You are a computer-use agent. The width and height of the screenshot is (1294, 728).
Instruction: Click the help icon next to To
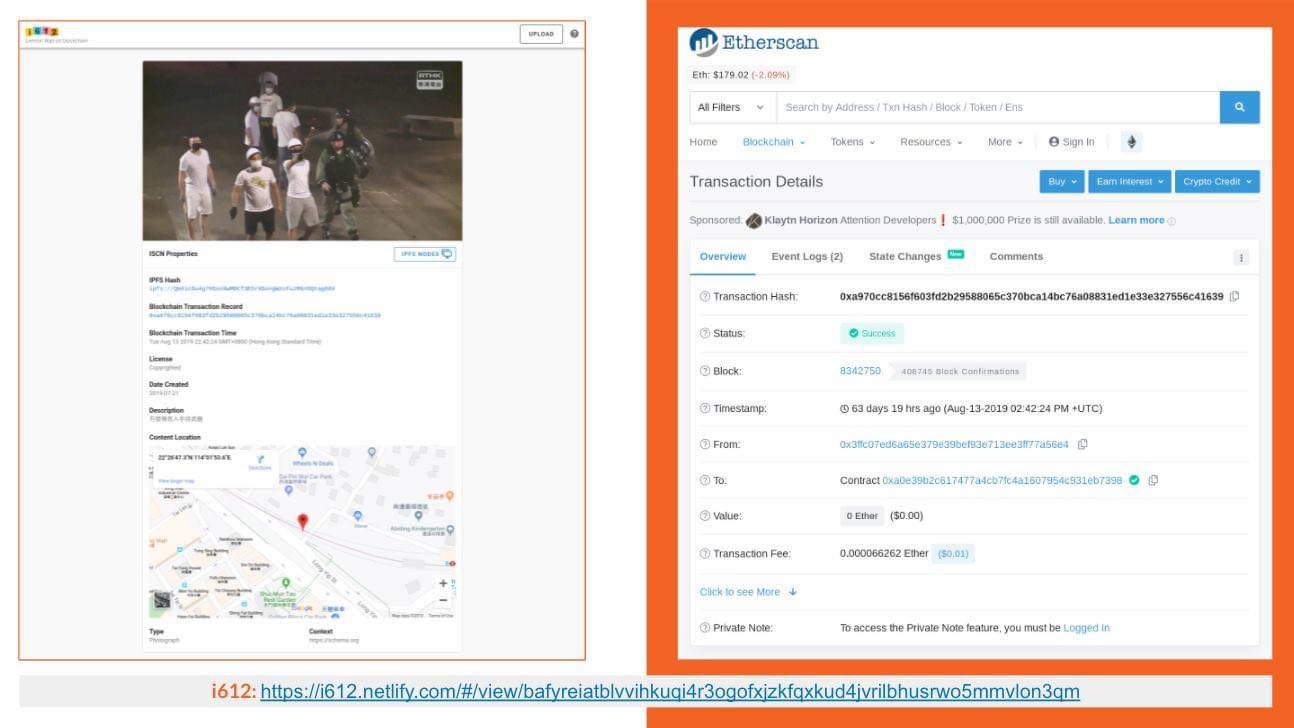point(705,480)
